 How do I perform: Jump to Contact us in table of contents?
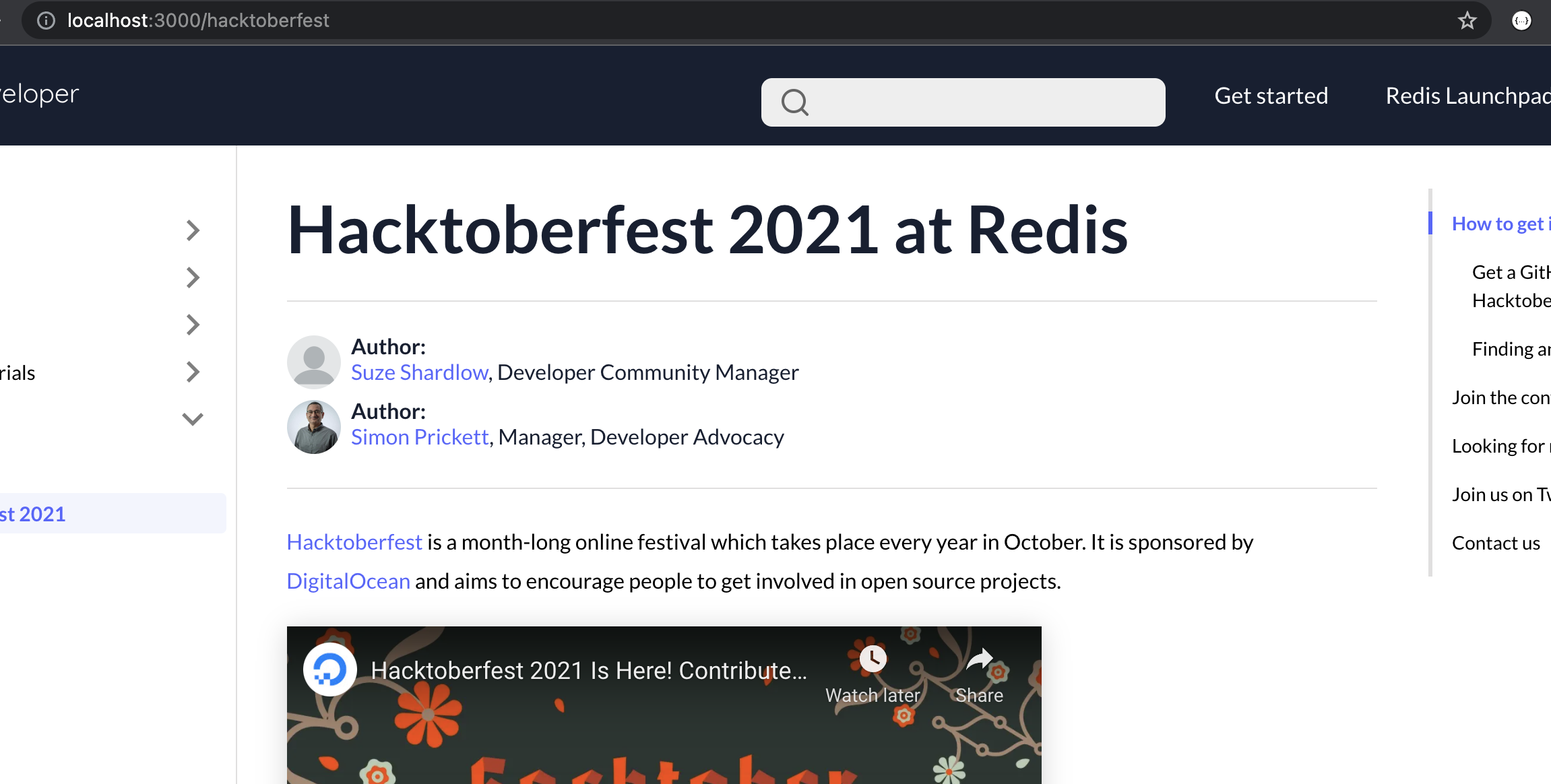[x=1496, y=543]
